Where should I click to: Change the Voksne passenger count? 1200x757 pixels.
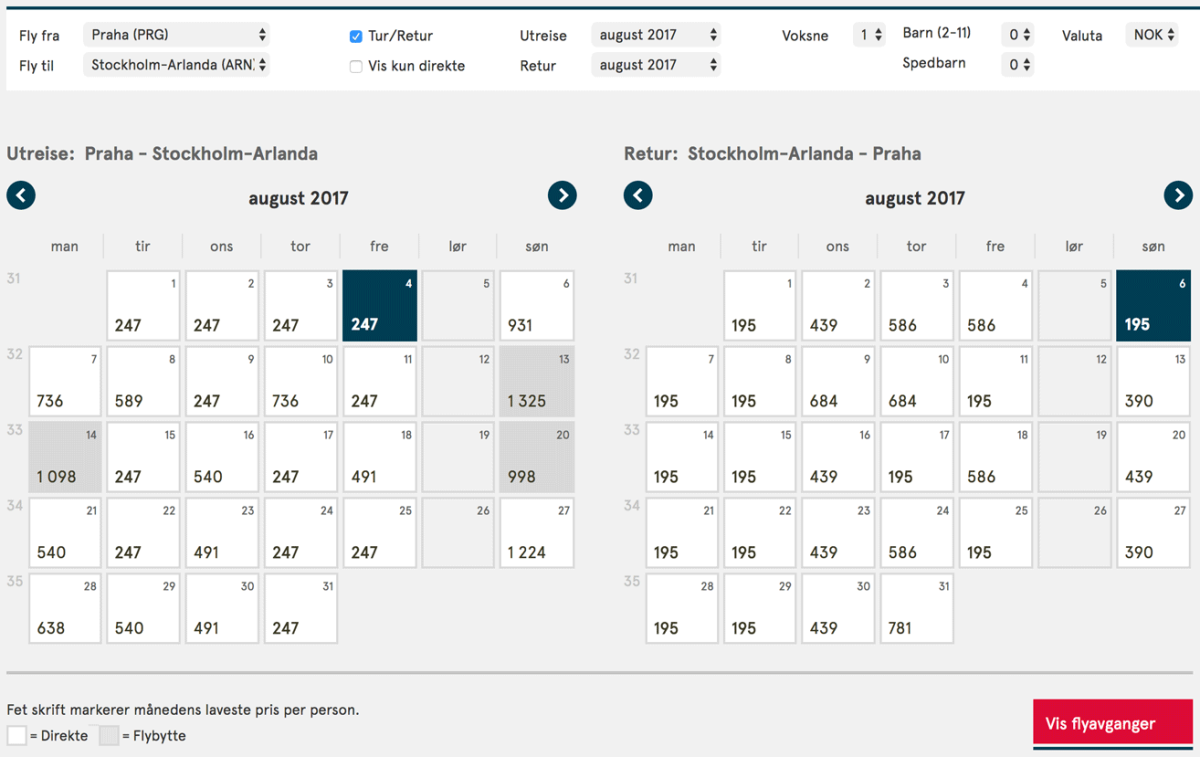point(869,35)
